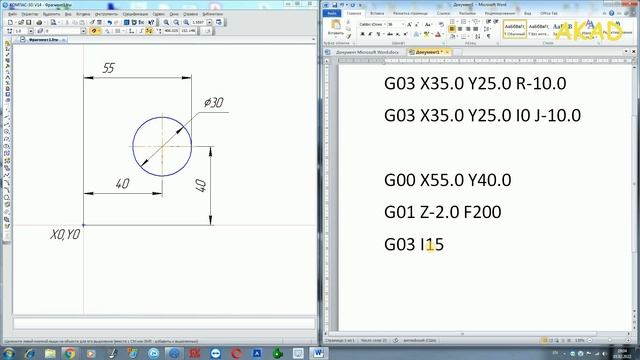Click the Word icon in Windows taskbar
640x360 pixels.
tap(318, 353)
